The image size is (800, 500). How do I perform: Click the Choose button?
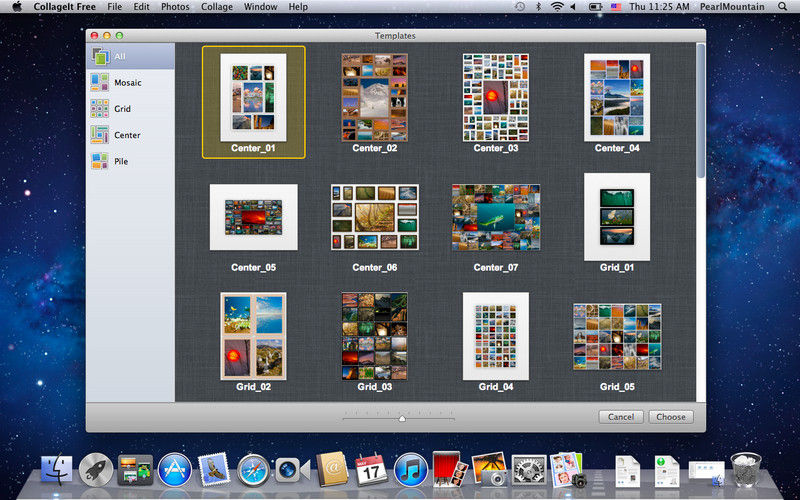[670, 417]
